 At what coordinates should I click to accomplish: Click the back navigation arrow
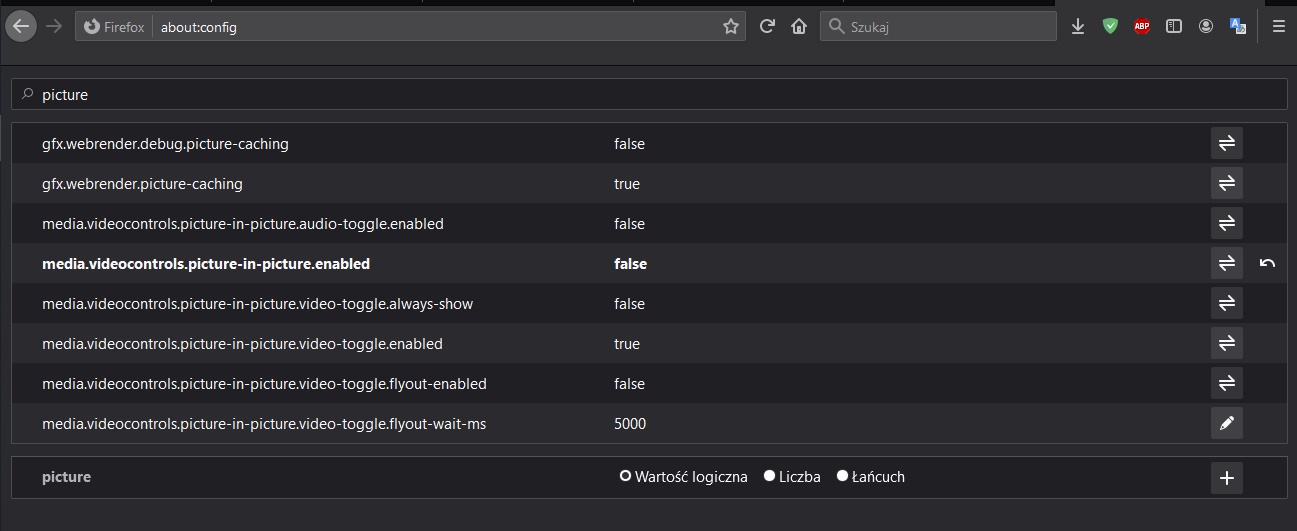(20, 27)
